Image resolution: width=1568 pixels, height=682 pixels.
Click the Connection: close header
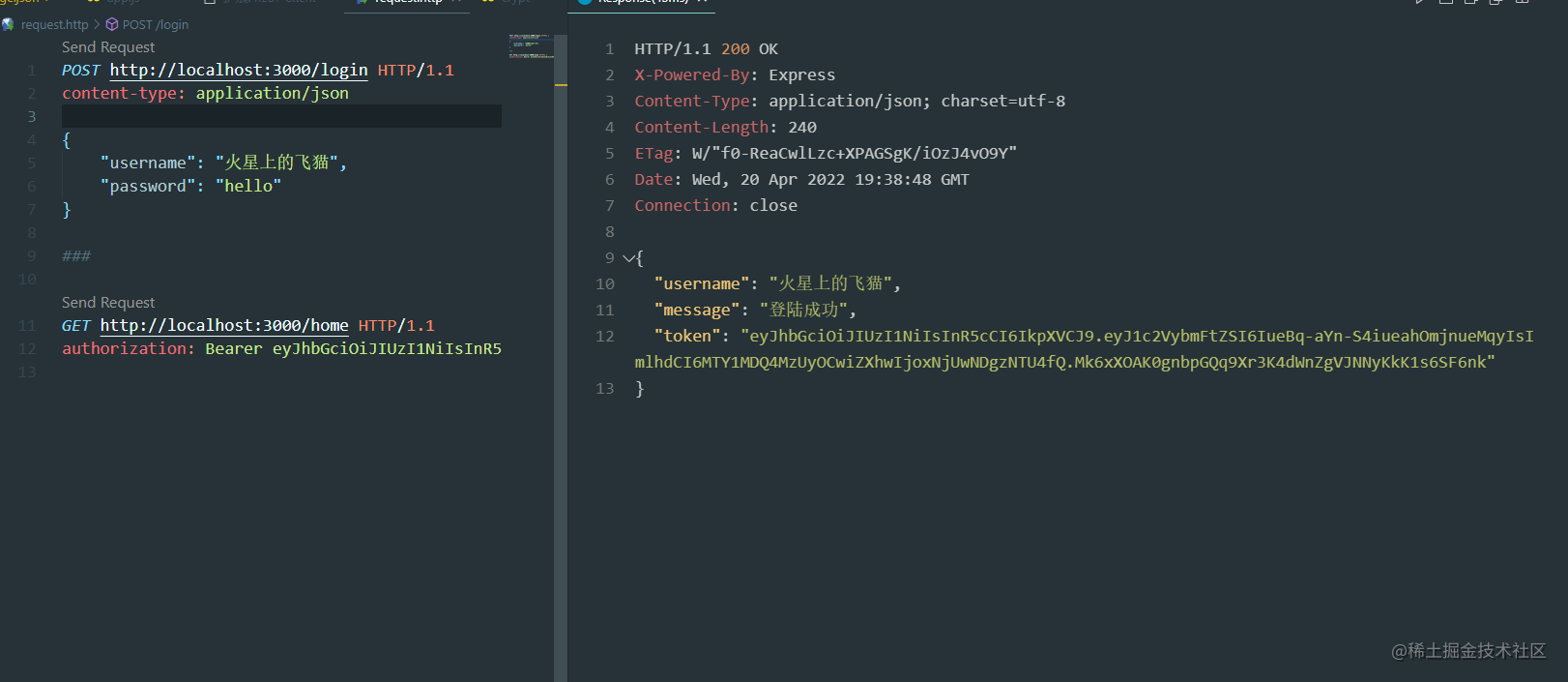point(715,206)
